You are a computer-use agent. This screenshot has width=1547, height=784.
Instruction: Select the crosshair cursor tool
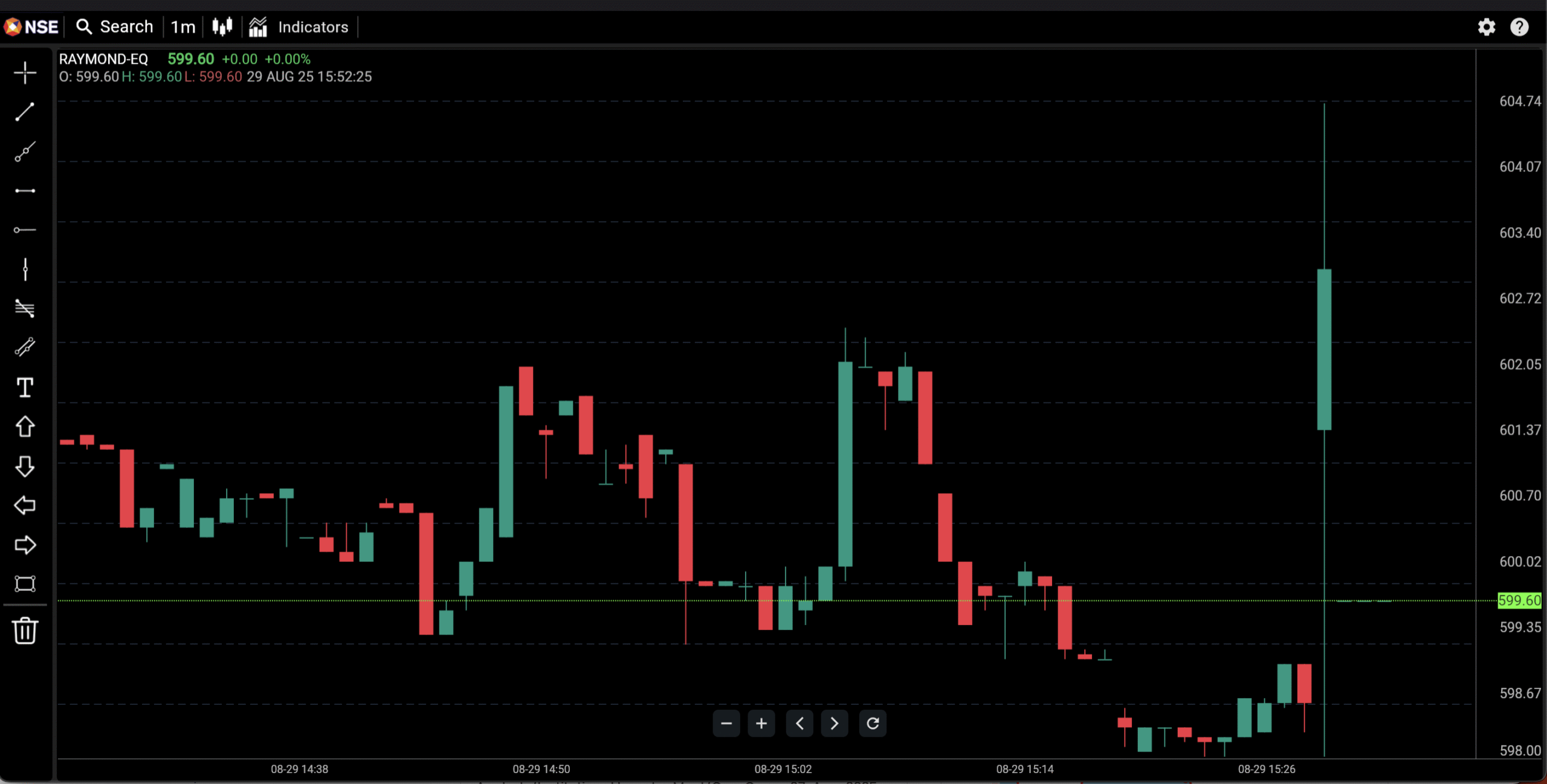click(25, 72)
